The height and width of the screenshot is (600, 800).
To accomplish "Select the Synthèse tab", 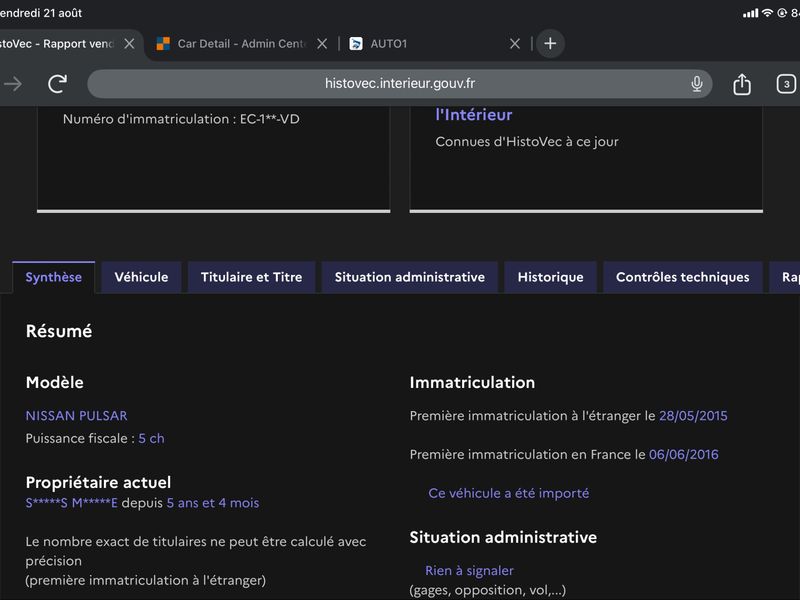I will [x=54, y=277].
